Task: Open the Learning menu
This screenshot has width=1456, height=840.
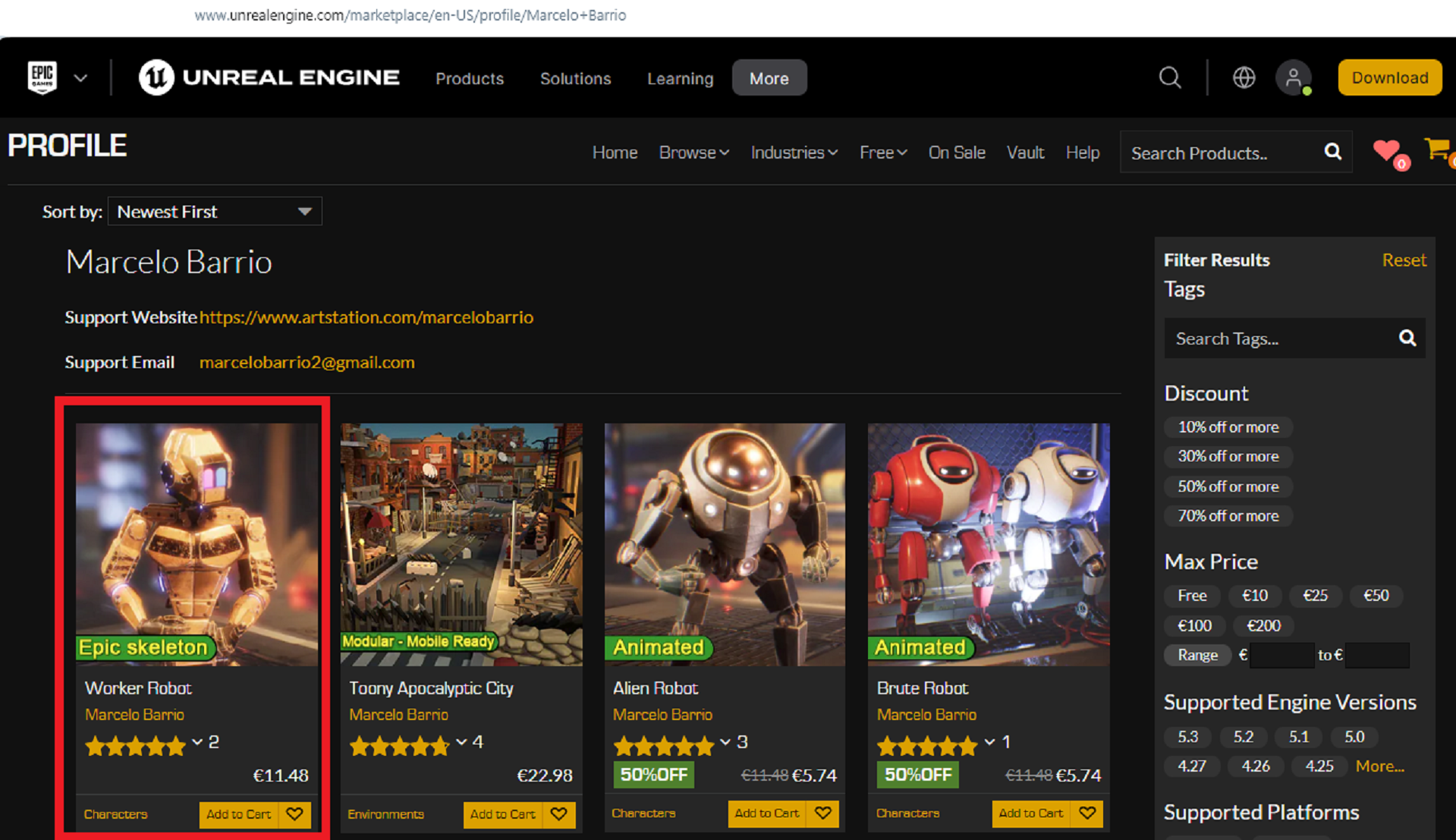Action: tap(680, 78)
